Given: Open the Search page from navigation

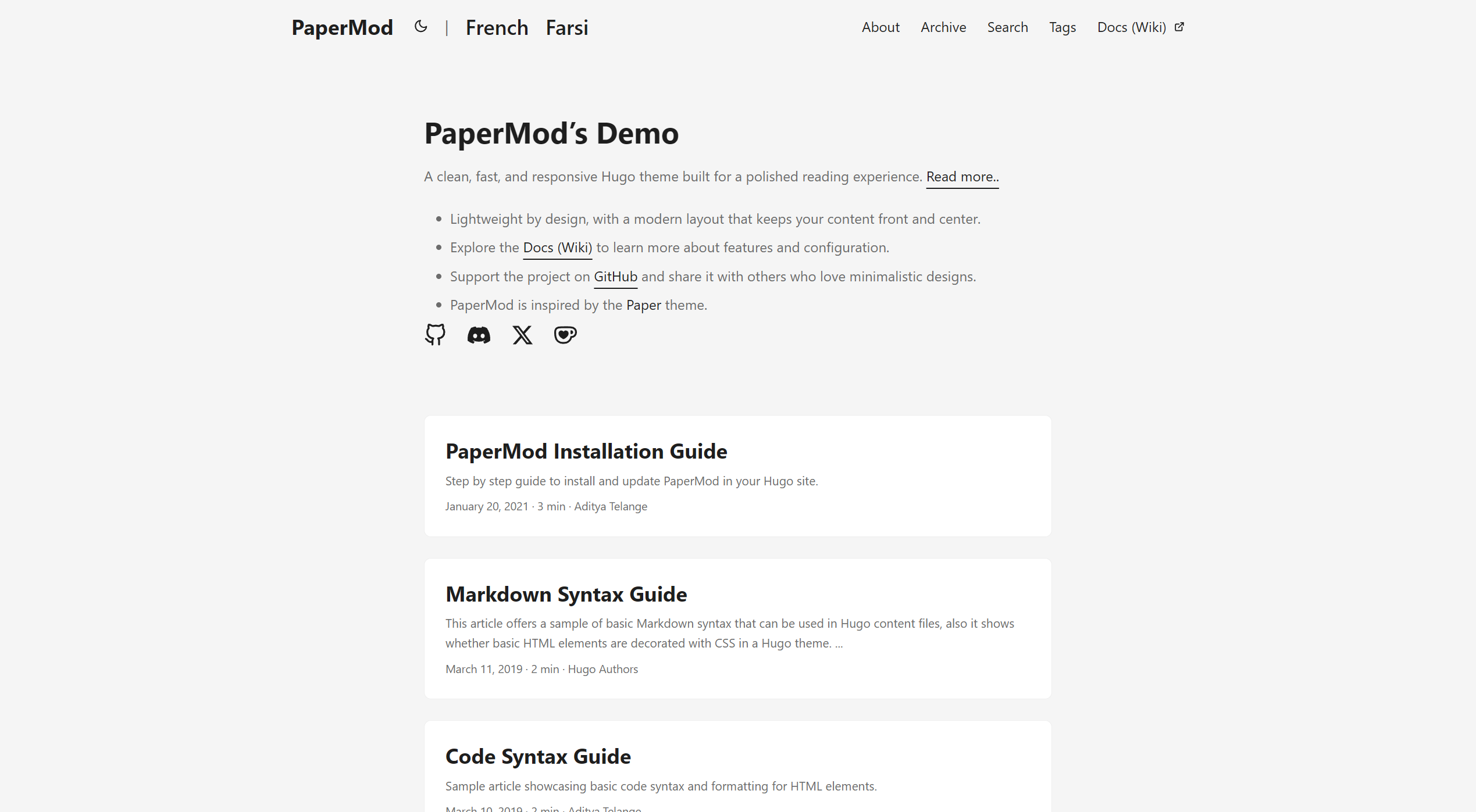Looking at the screenshot, I should (x=1007, y=27).
